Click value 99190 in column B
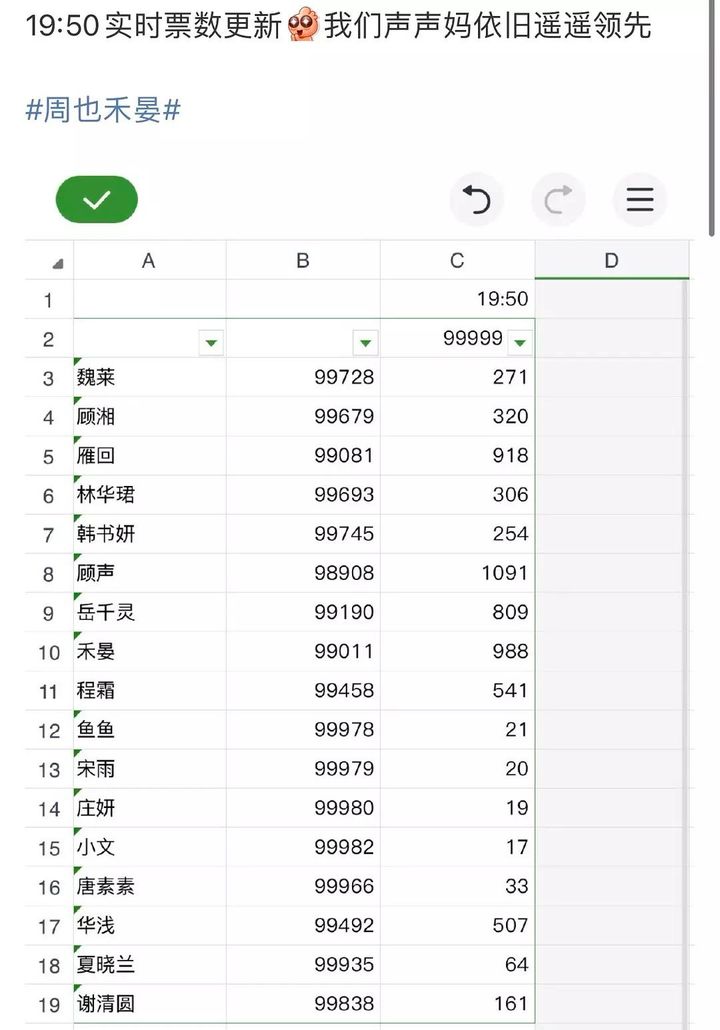This screenshot has width=720, height=1030. coord(344,612)
